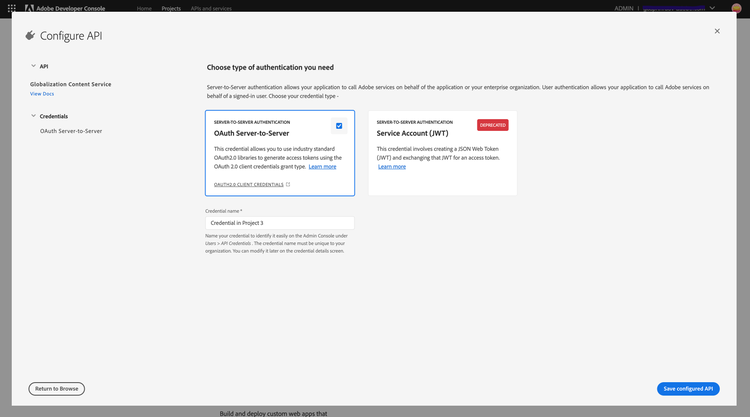Image resolution: width=750 pixels, height=417 pixels.
Task: Select OAuth Server-to-Server in sidebar
Action: coord(71,131)
